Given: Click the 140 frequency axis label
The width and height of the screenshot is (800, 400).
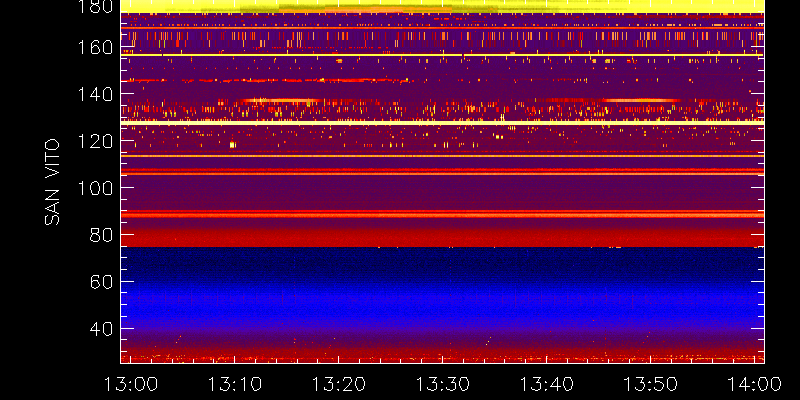Looking at the screenshot, I should coord(95,94).
